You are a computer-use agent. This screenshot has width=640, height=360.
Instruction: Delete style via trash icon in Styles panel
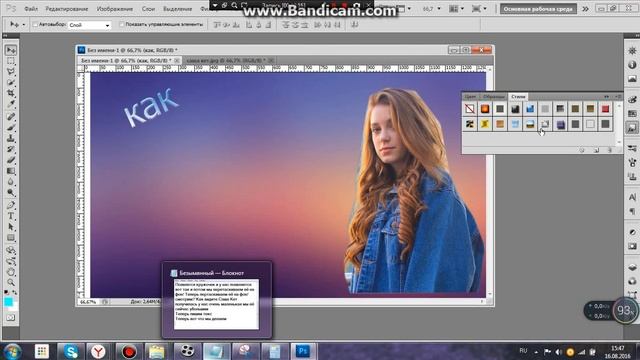[610, 150]
